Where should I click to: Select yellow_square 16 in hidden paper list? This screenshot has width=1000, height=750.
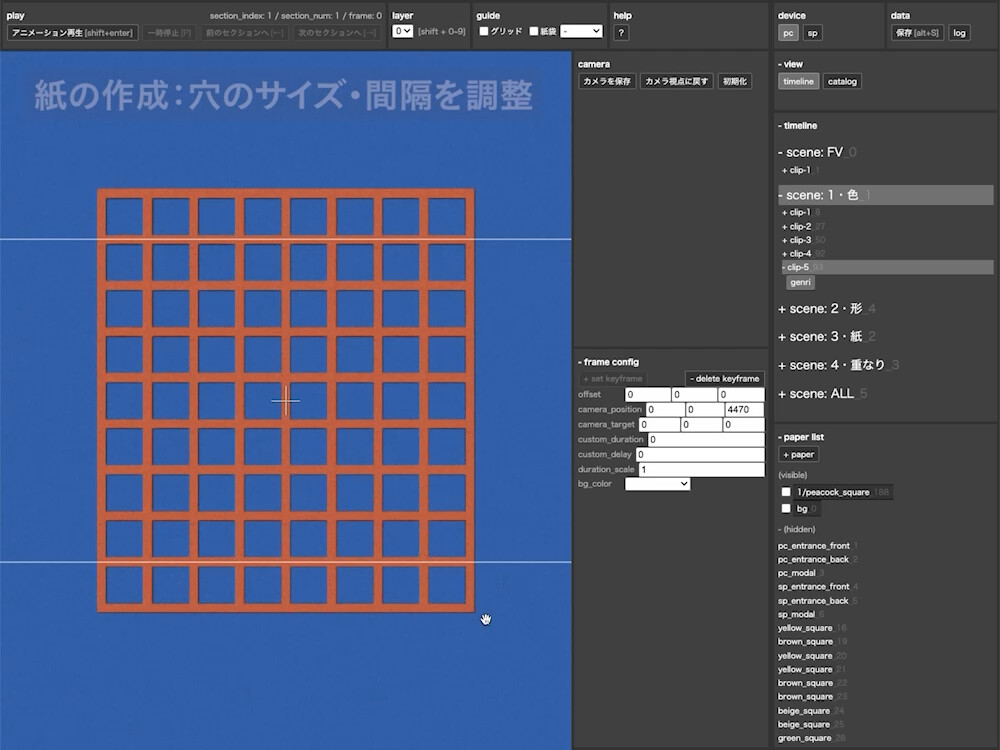click(x=805, y=628)
